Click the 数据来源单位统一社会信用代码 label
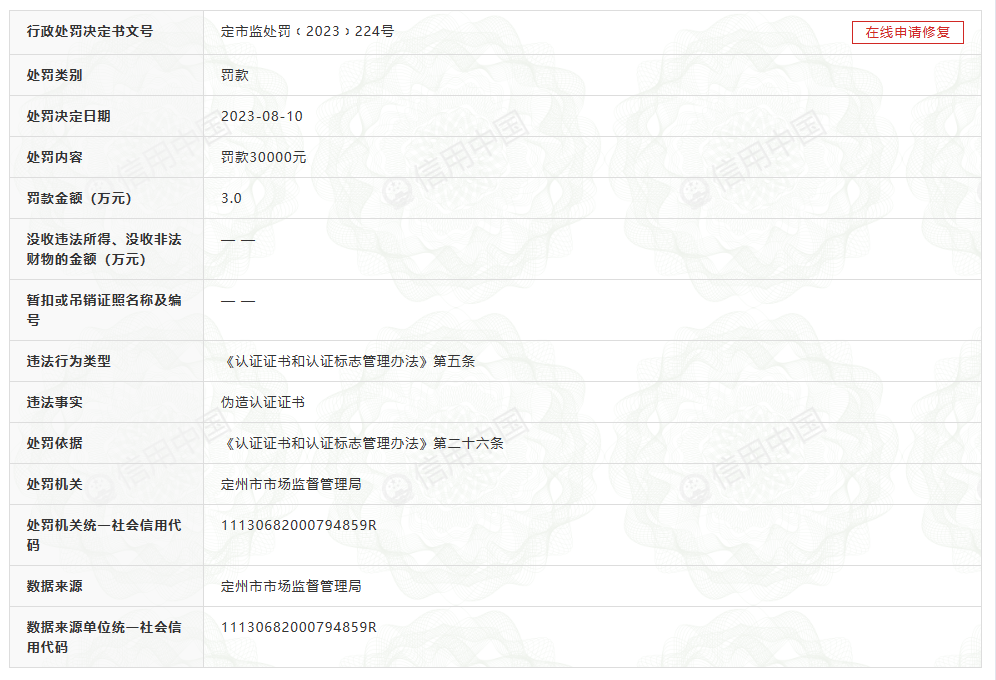The image size is (996, 680). [104, 637]
